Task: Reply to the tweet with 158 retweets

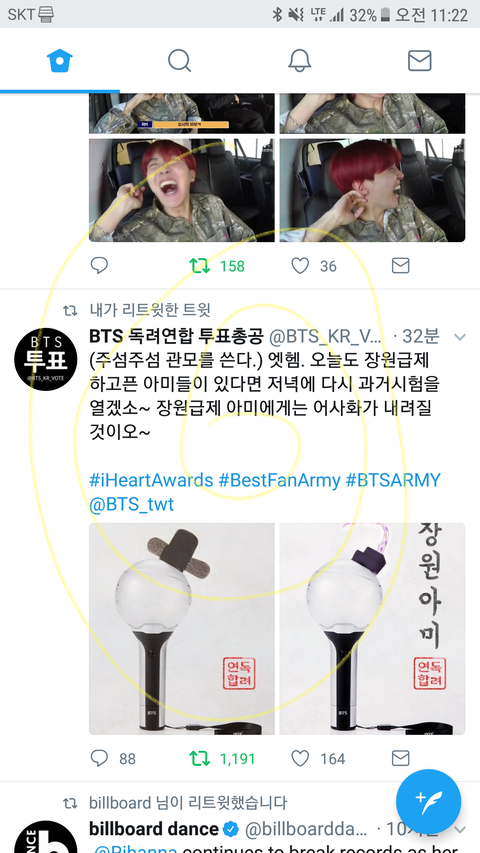Action: click(99, 265)
